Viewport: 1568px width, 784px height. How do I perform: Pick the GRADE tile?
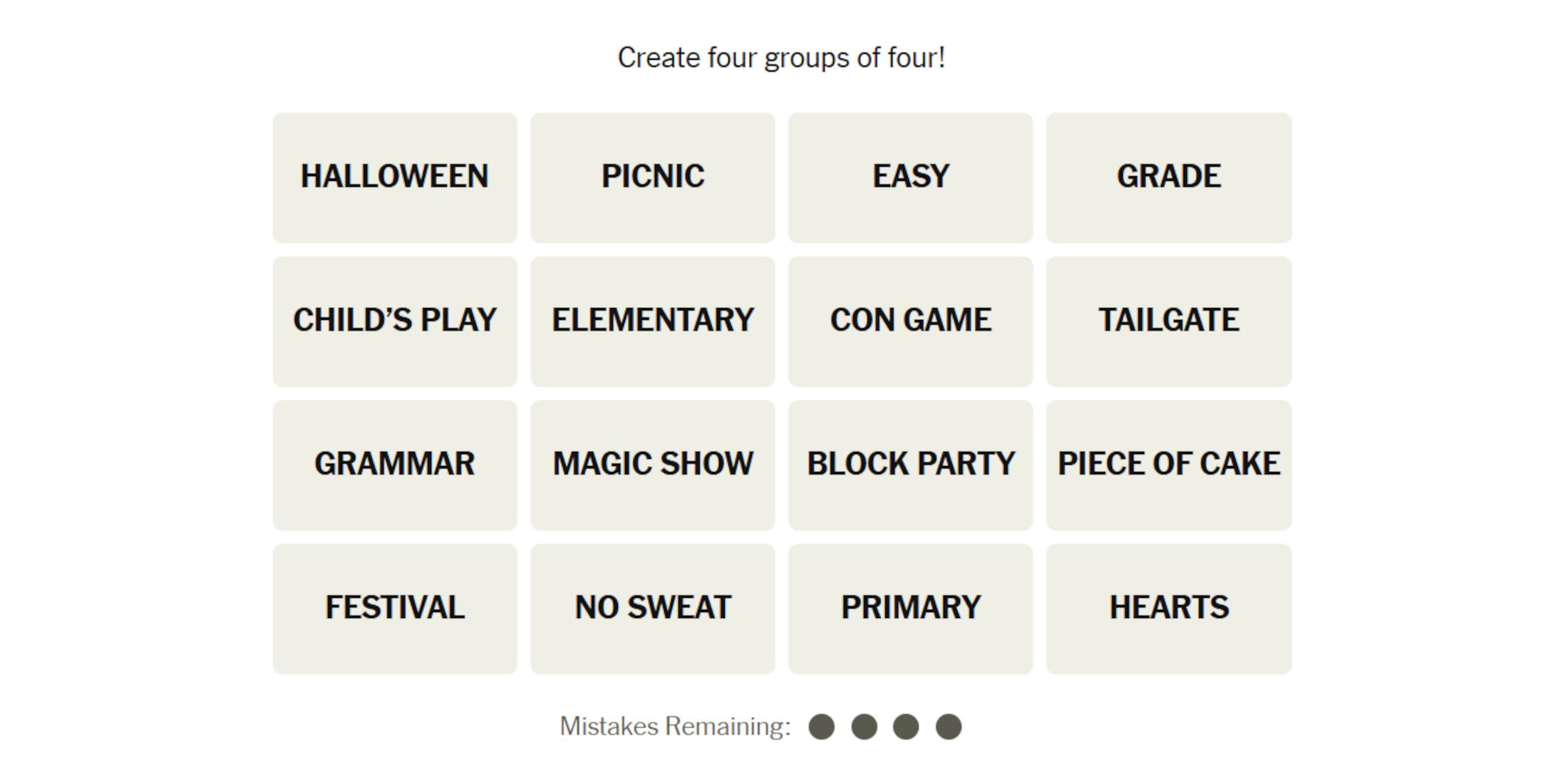pyautogui.click(x=1169, y=177)
